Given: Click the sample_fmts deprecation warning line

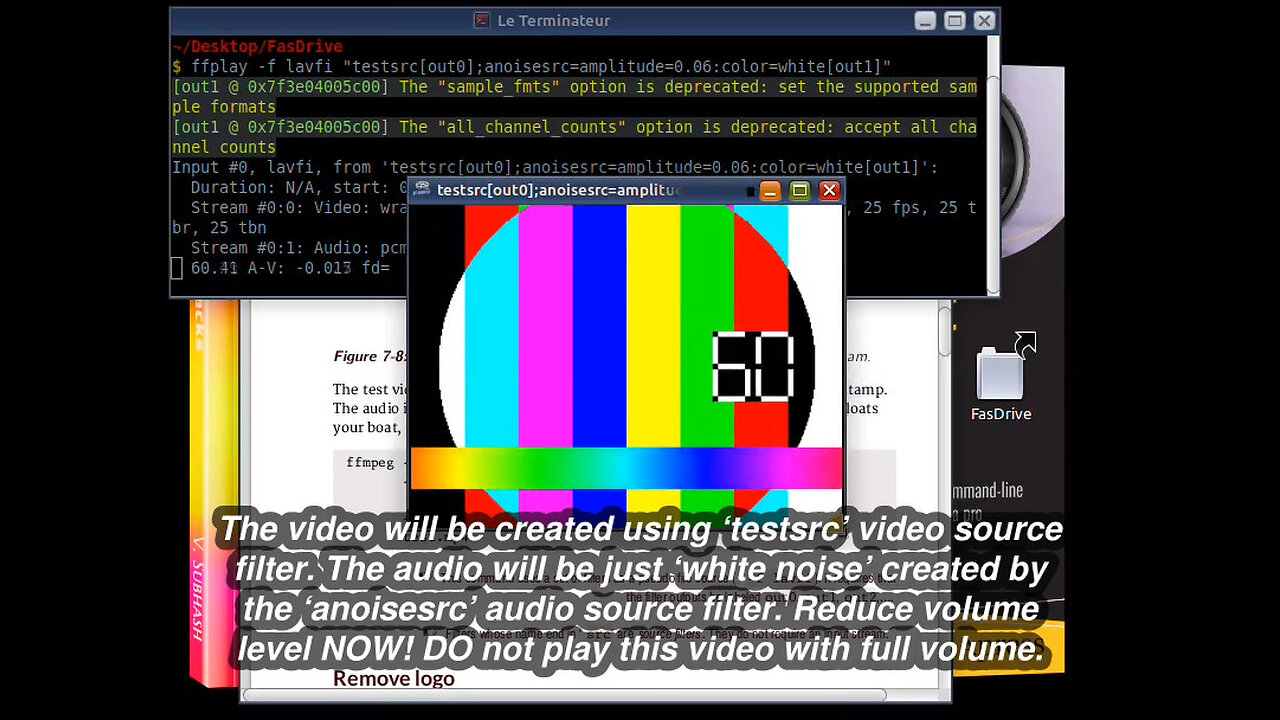Looking at the screenshot, I should (574, 97).
